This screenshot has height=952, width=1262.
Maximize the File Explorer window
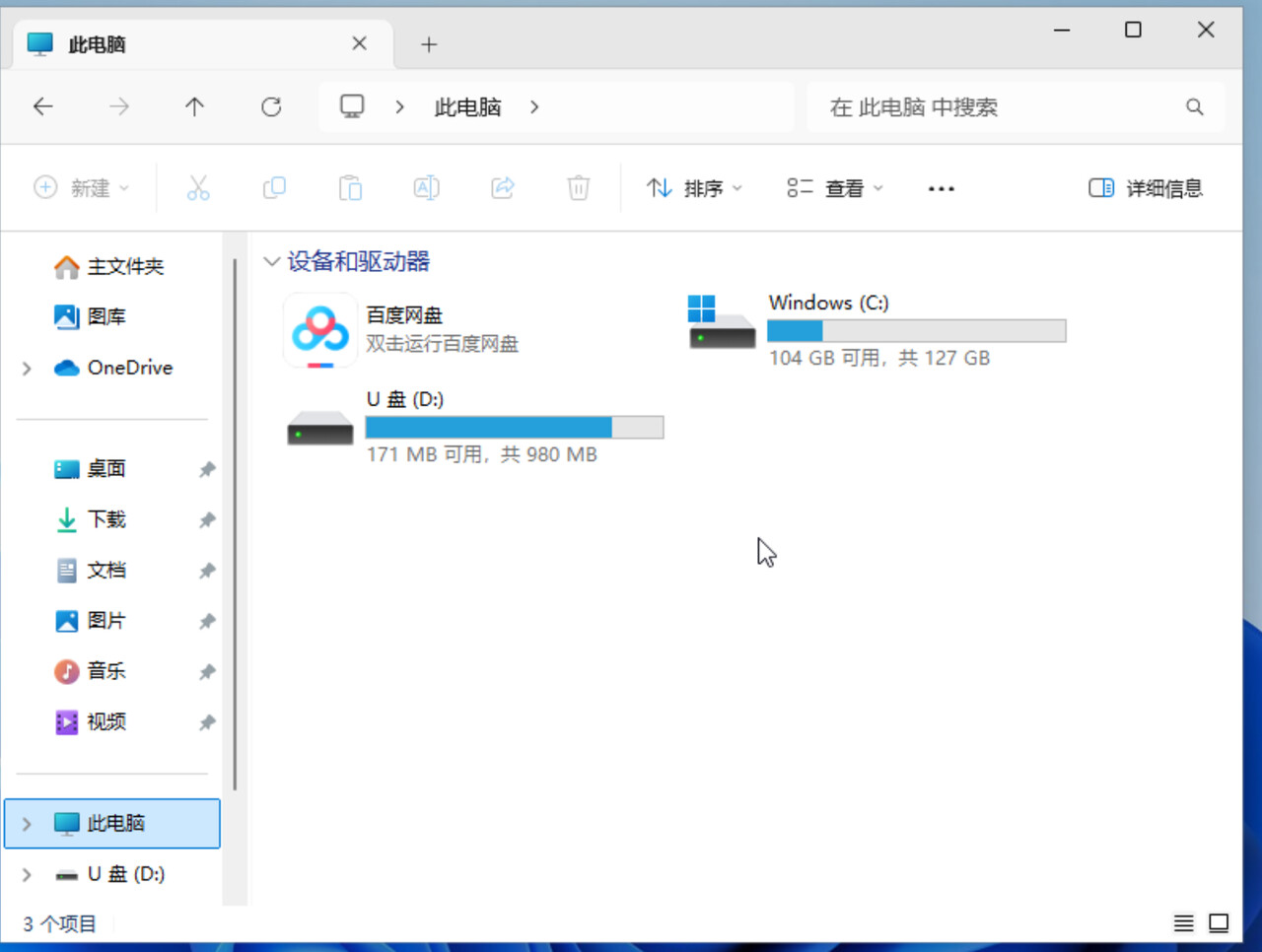[x=1134, y=31]
